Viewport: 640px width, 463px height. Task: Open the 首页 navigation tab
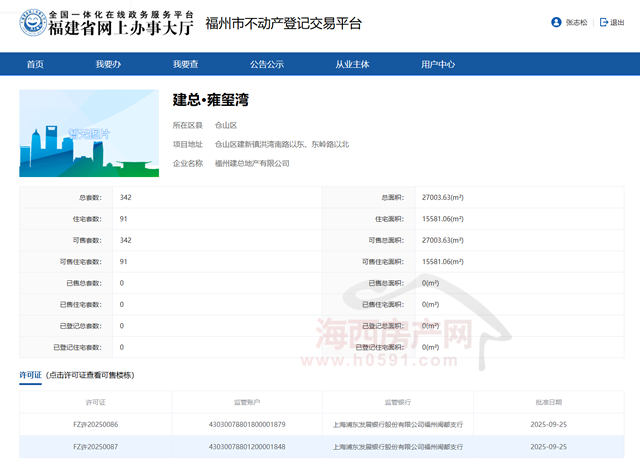pyautogui.click(x=35, y=64)
